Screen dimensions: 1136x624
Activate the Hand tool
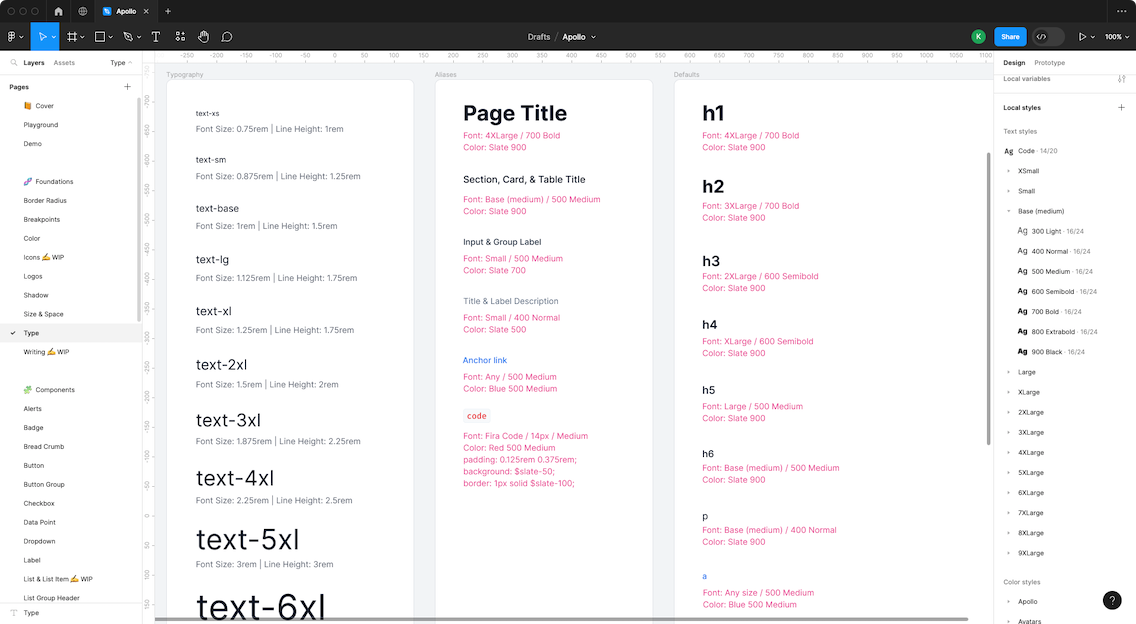click(203, 37)
